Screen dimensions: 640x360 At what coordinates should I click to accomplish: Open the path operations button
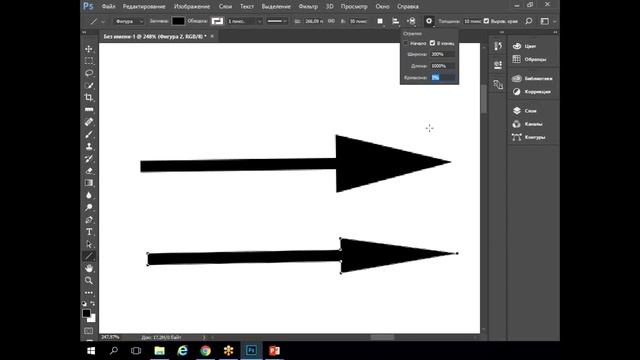pos(380,21)
